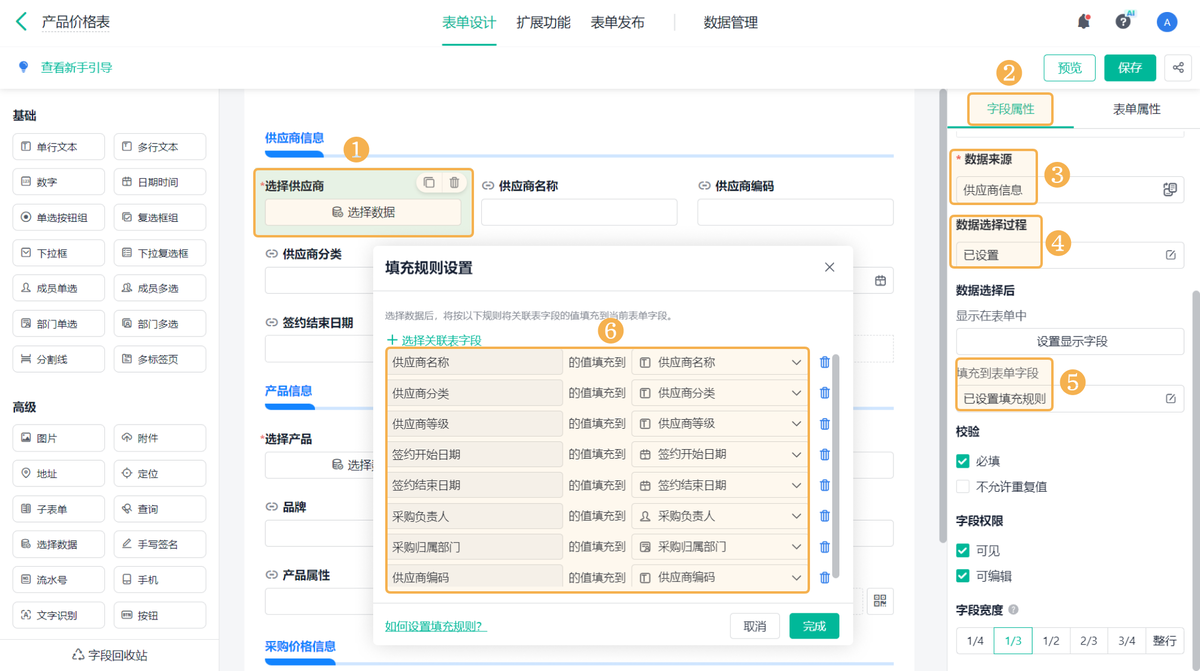Delete the 供应商名称 fill rule row
1200x671 pixels.
[x=825, y=362]
